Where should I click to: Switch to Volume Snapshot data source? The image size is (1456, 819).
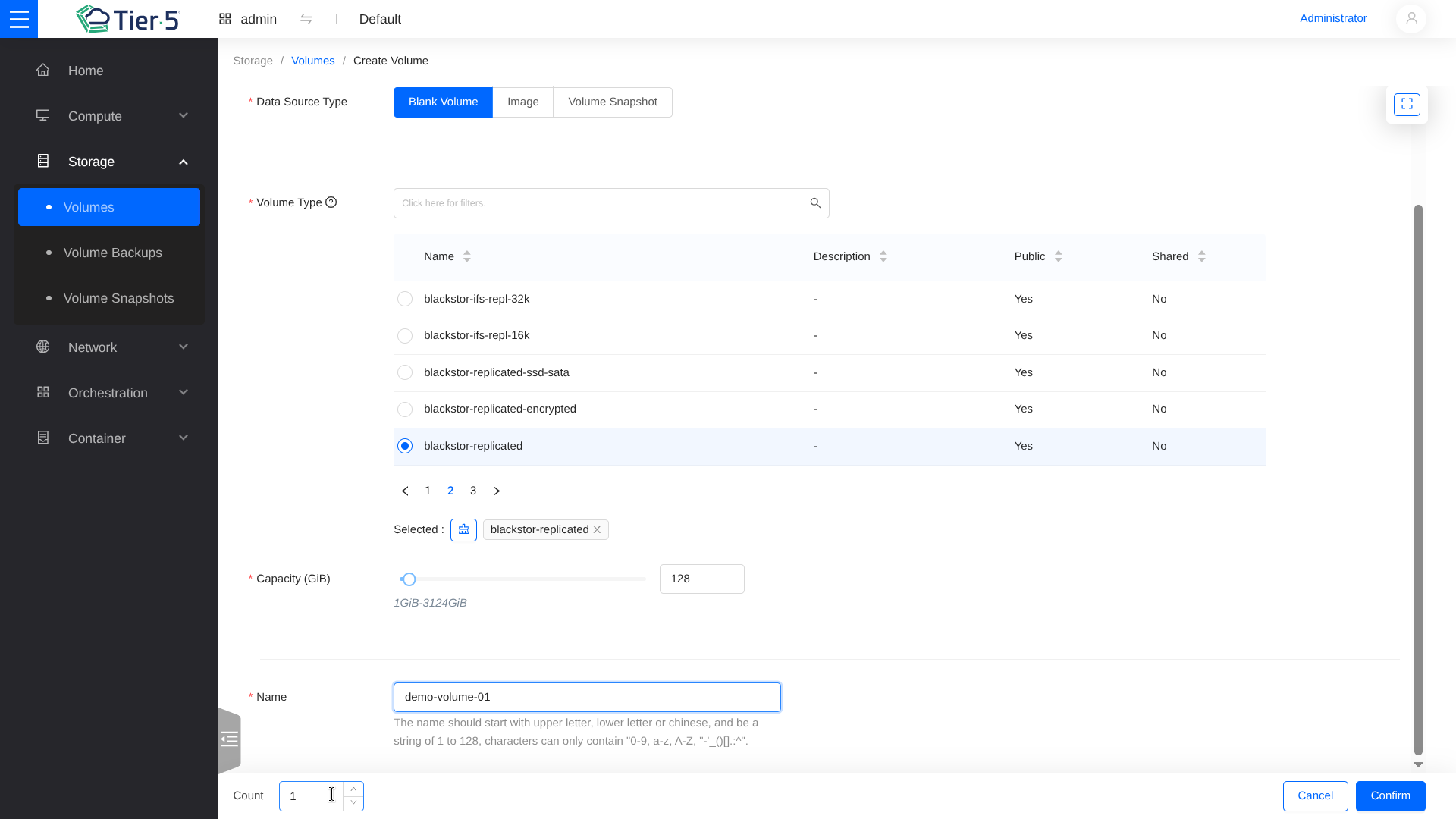click(x=612, y=102)
